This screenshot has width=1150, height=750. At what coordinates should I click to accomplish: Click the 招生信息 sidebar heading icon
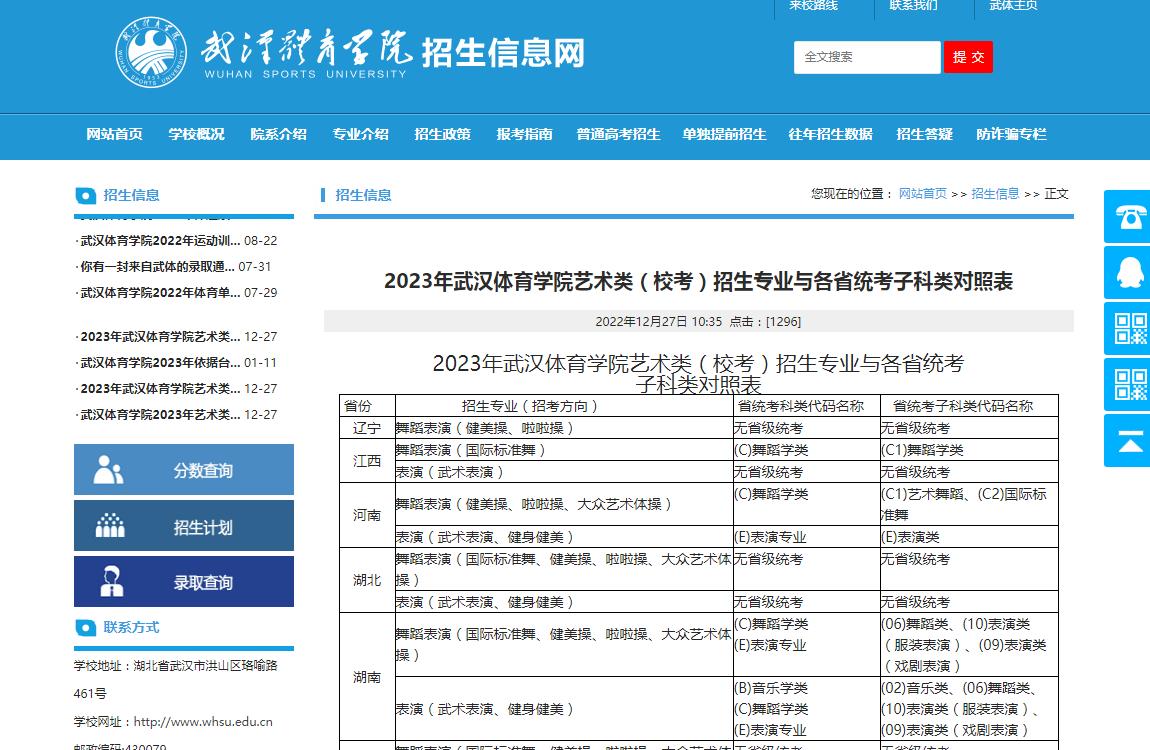(86, 196)
